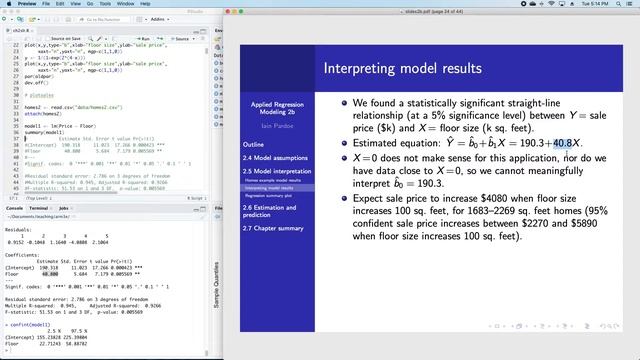Open the Preview app menu
Screen dimensions: 640x360
coord(27,4)
